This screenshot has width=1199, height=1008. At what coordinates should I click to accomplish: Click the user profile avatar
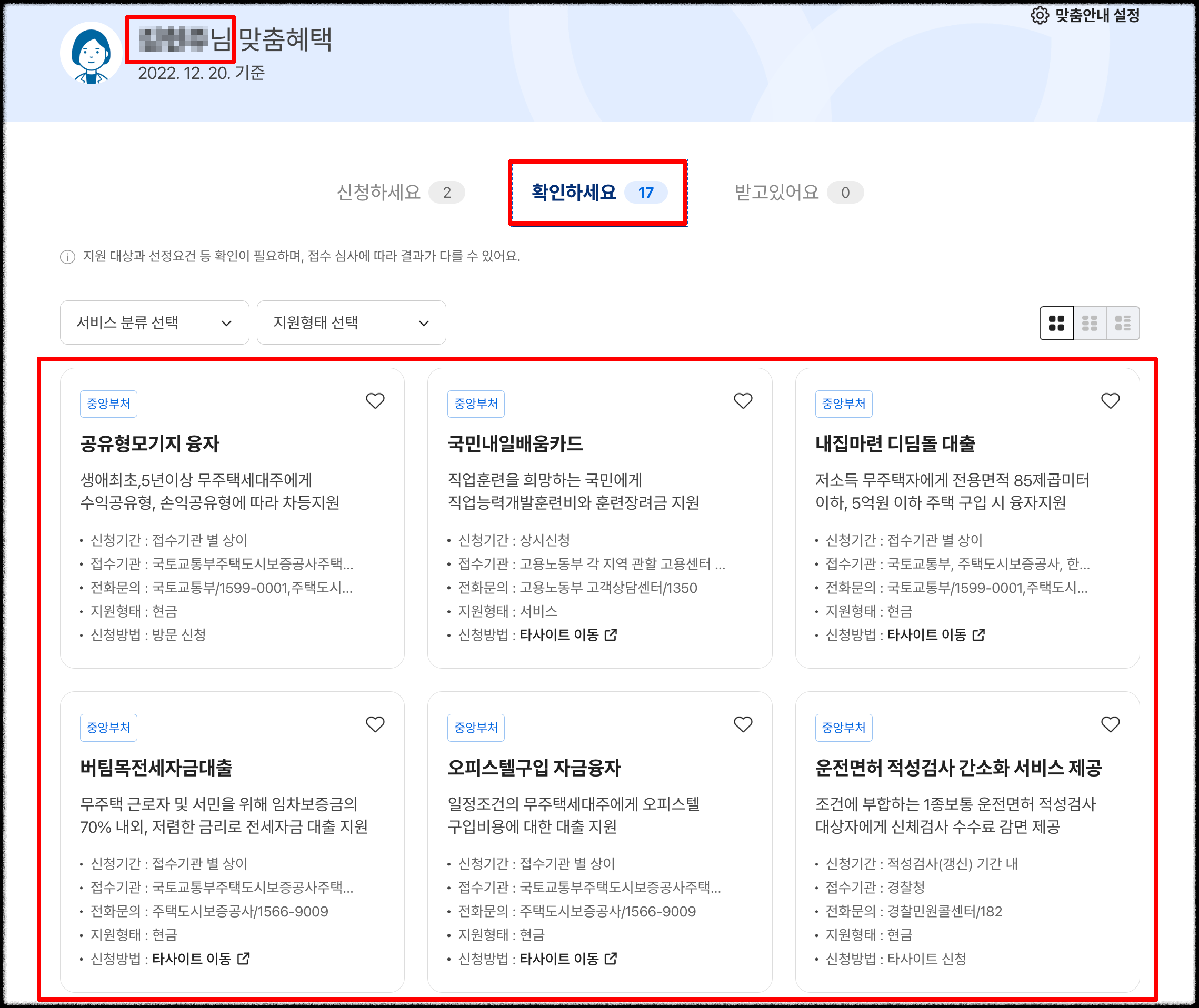tap(91, 53)
